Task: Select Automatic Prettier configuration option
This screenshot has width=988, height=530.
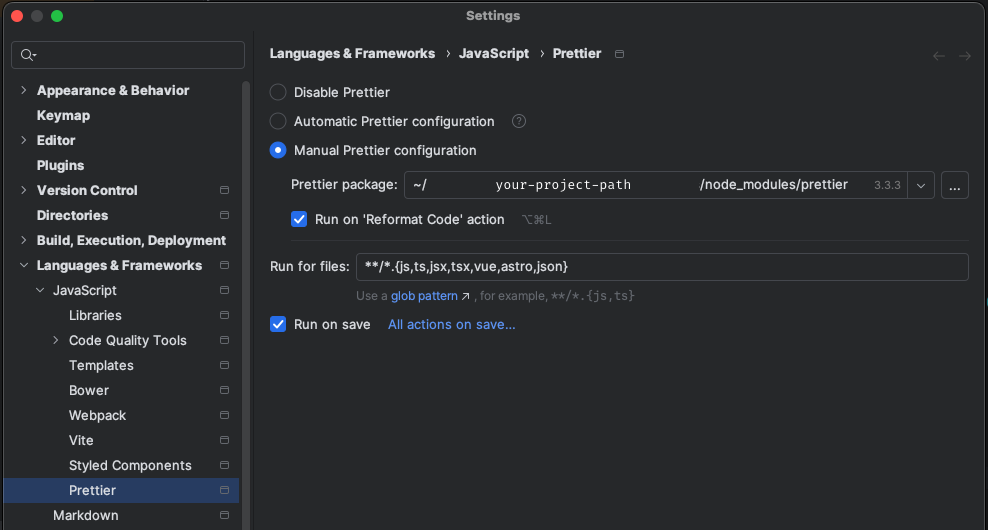Action: (278, 121)
